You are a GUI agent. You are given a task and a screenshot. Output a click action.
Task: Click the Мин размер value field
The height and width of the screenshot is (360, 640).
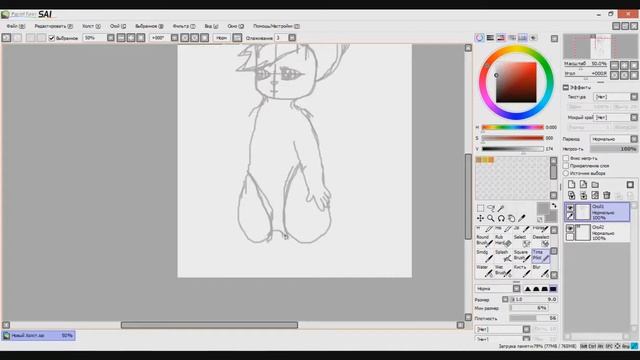tap(529, 308)
